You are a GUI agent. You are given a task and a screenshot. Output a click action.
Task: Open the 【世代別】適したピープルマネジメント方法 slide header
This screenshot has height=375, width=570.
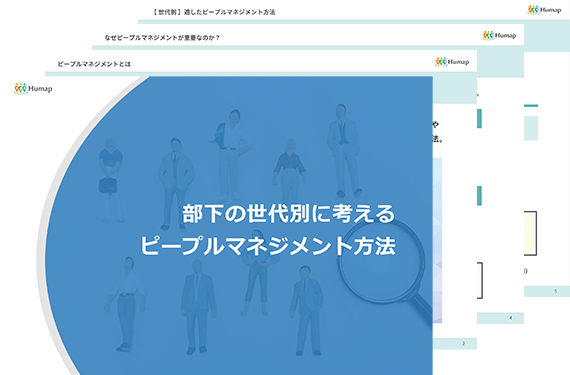pos(213,12)
